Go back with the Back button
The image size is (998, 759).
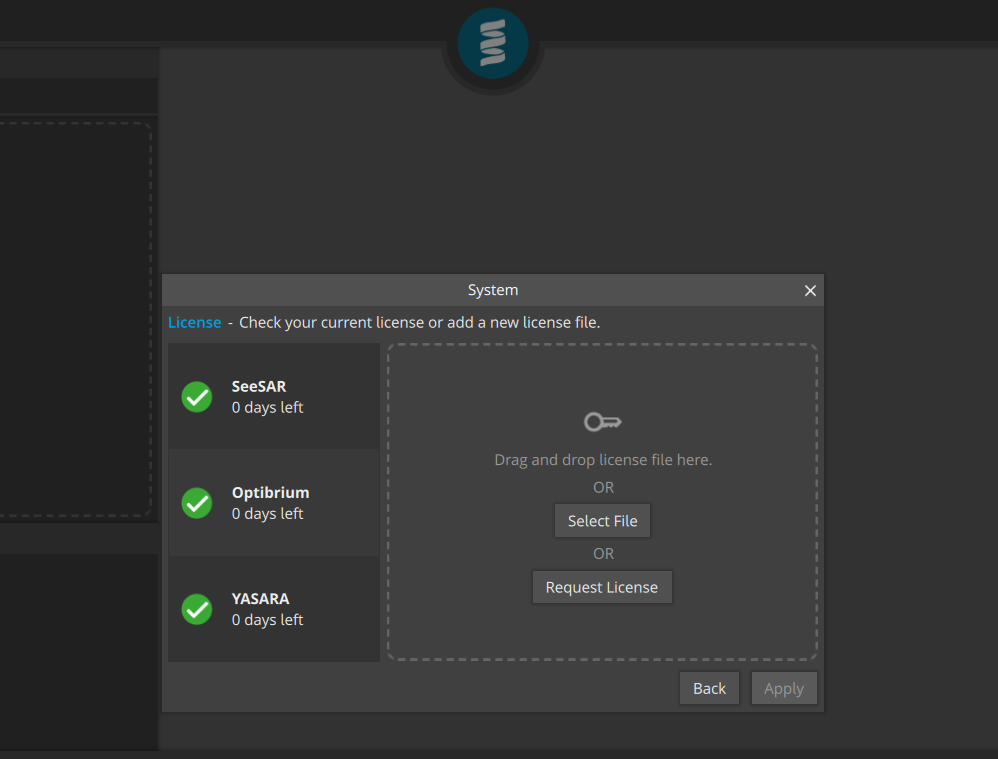click(x=709, y=688)
